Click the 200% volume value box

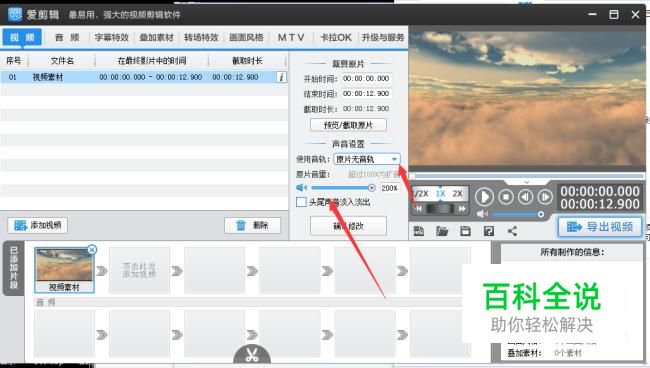click(x=389, y=188)
